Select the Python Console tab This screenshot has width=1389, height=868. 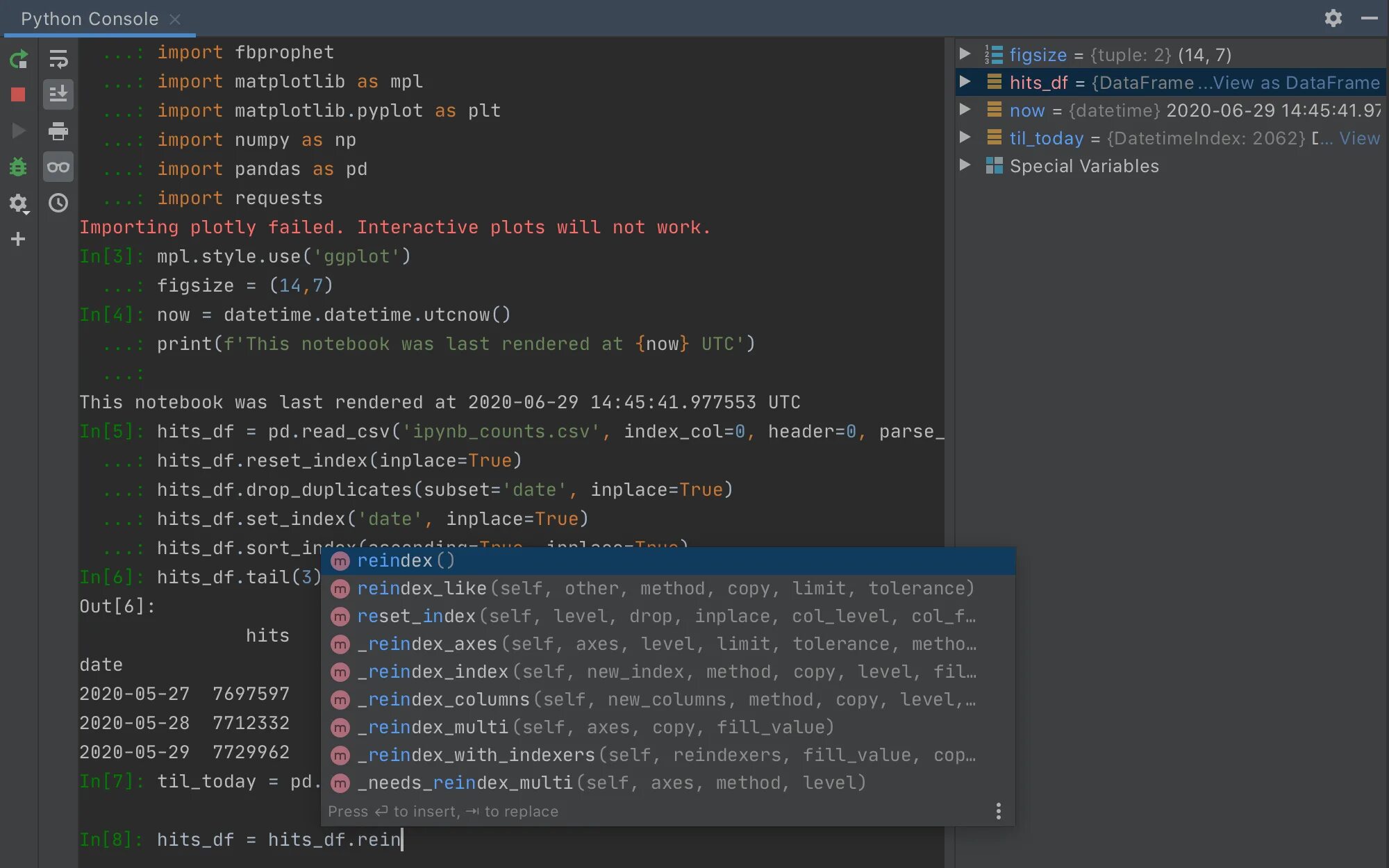90,19
